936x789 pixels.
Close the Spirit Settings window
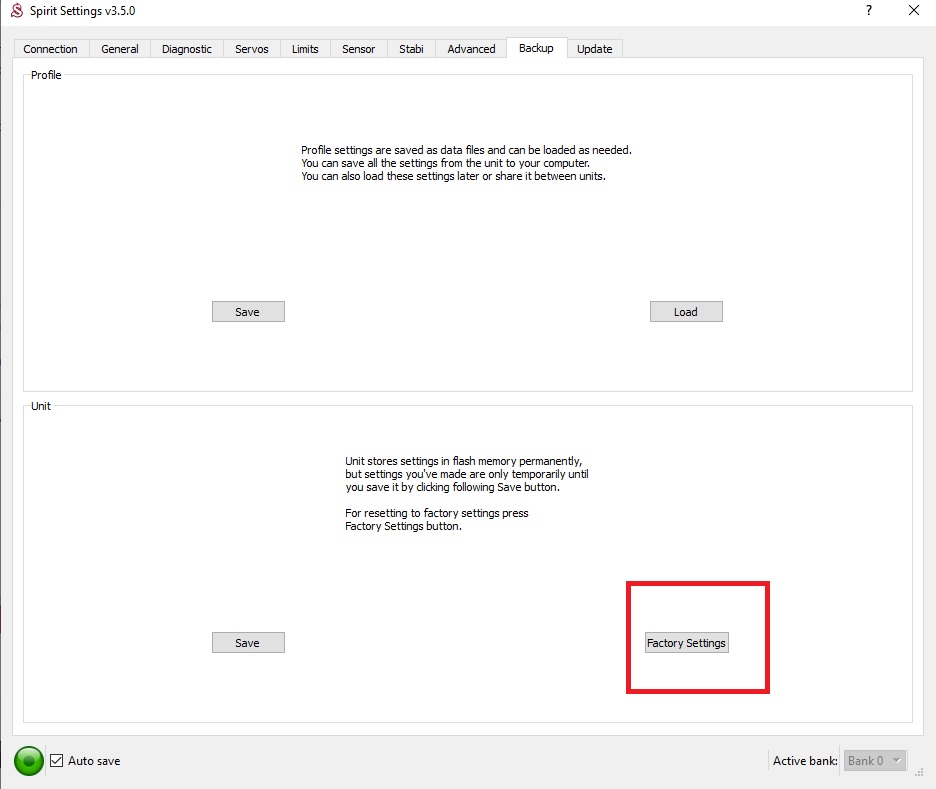(x=913, y=11)
